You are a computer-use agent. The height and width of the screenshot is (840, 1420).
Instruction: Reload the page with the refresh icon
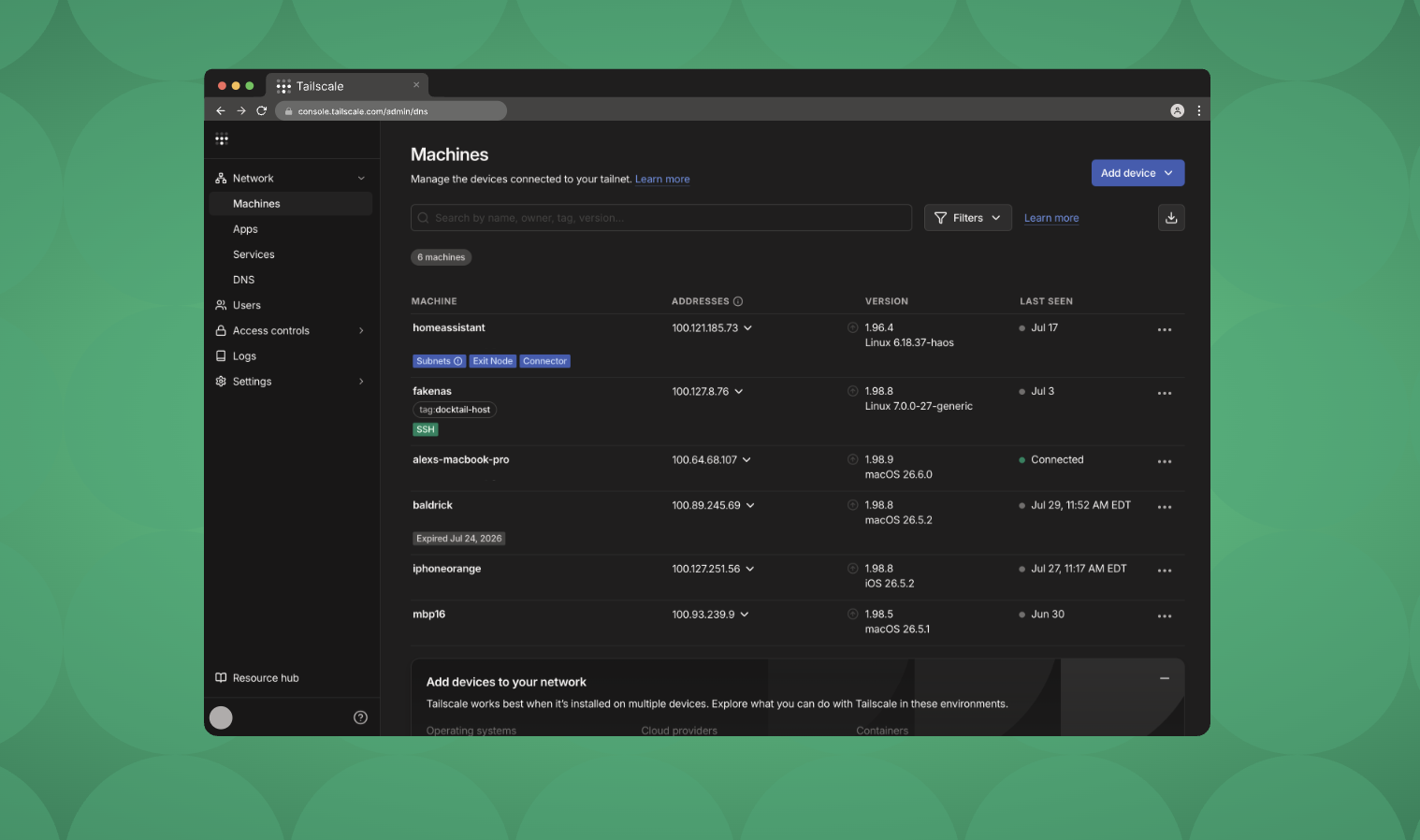(x=262, y=110)
